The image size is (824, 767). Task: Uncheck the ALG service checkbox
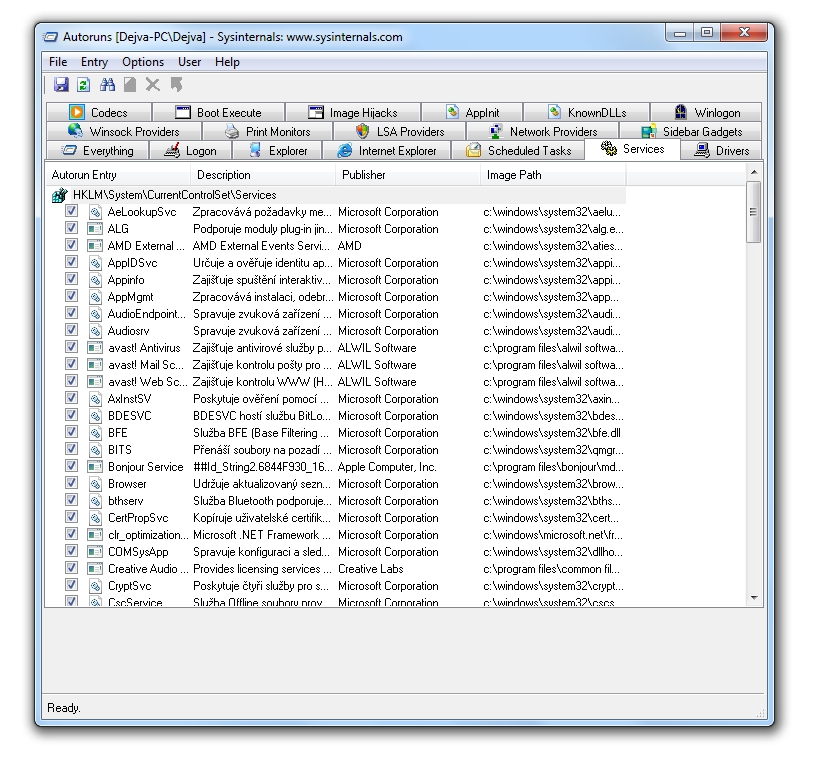pyautogui.click(x=71, y=228)
